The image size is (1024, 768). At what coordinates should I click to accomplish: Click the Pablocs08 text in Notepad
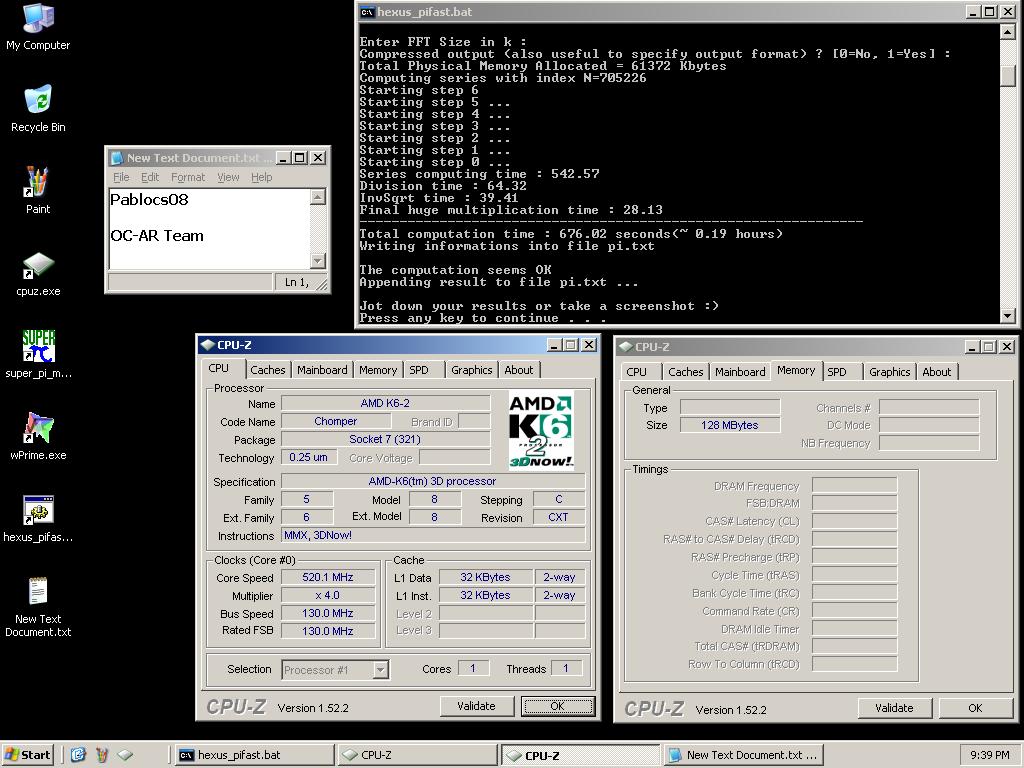pyautogui.click(x=149, y=199)
